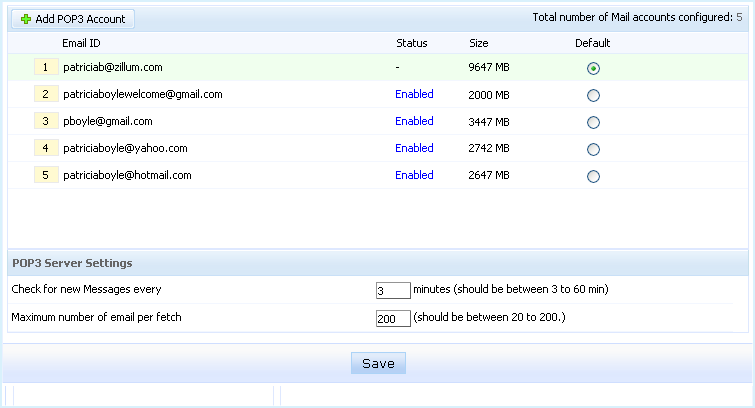The width and height of the screenshot is (755, 408).
Task: Click the row number 1 badge
Action: (x=45, y=67)
